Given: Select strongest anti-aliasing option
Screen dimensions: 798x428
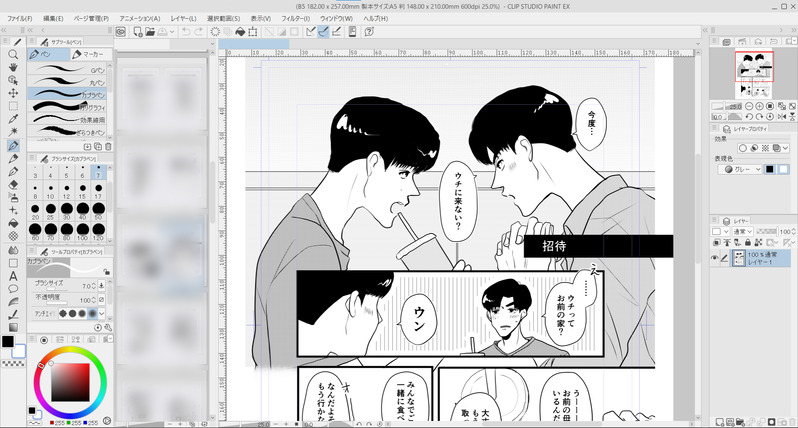Looking at the screenshot, I should pyautogui.click(x=92, y=313).
